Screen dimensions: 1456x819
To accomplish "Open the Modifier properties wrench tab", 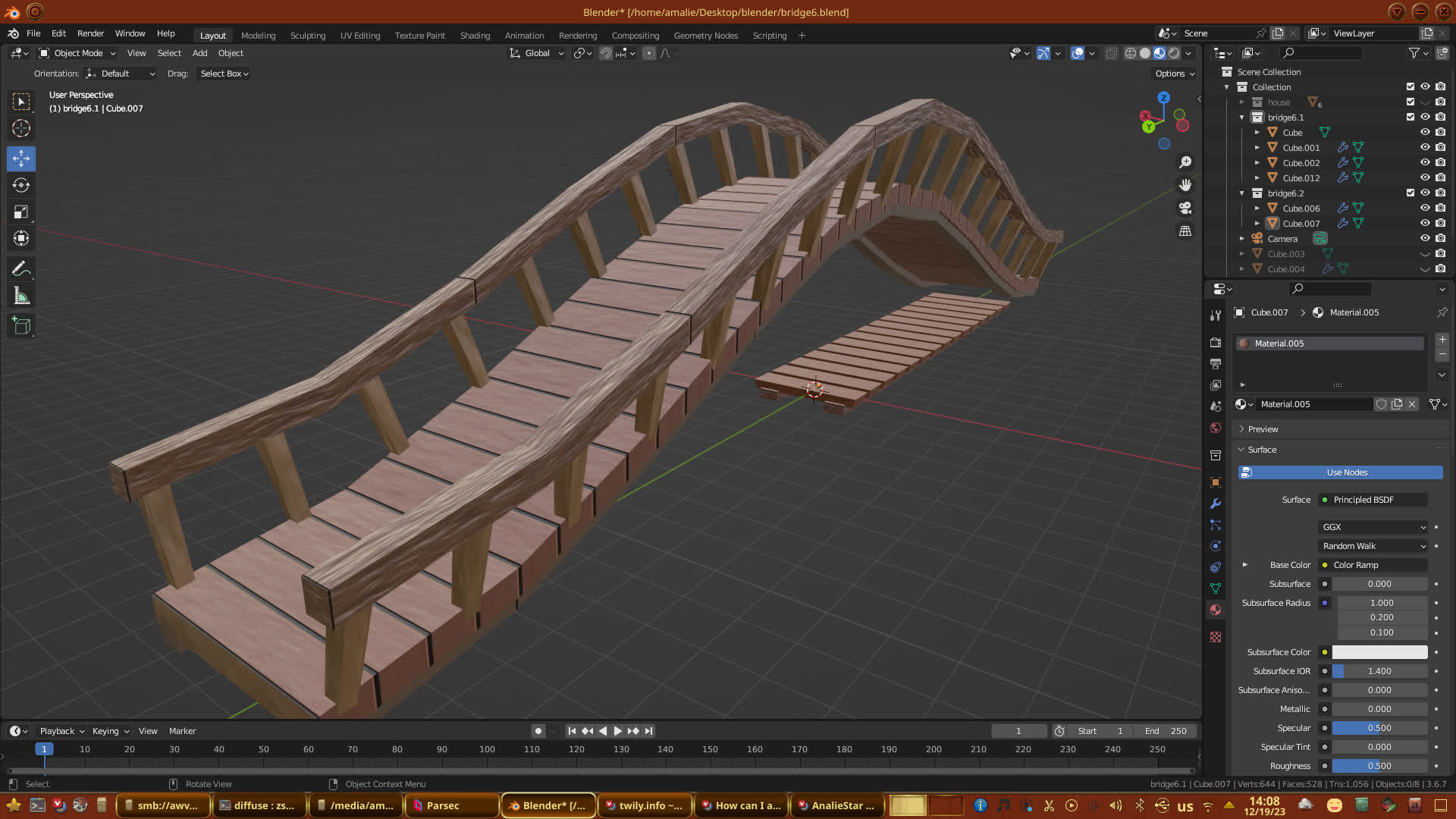I will [1216, 504].
